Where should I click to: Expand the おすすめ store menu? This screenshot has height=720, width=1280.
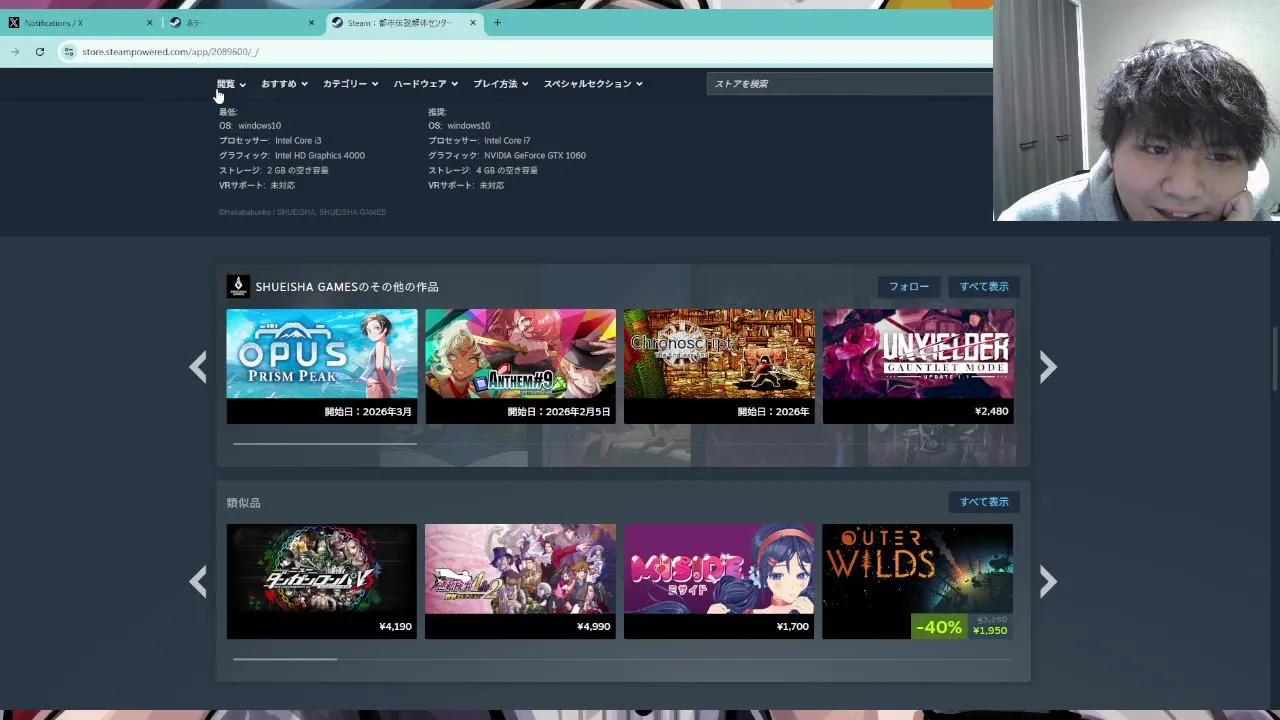[x=285, y=84]
